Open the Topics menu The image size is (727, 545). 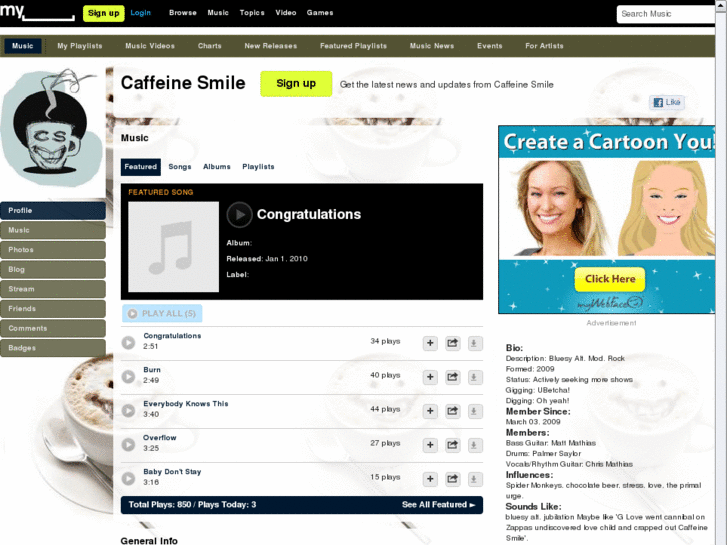coord(252,13)
